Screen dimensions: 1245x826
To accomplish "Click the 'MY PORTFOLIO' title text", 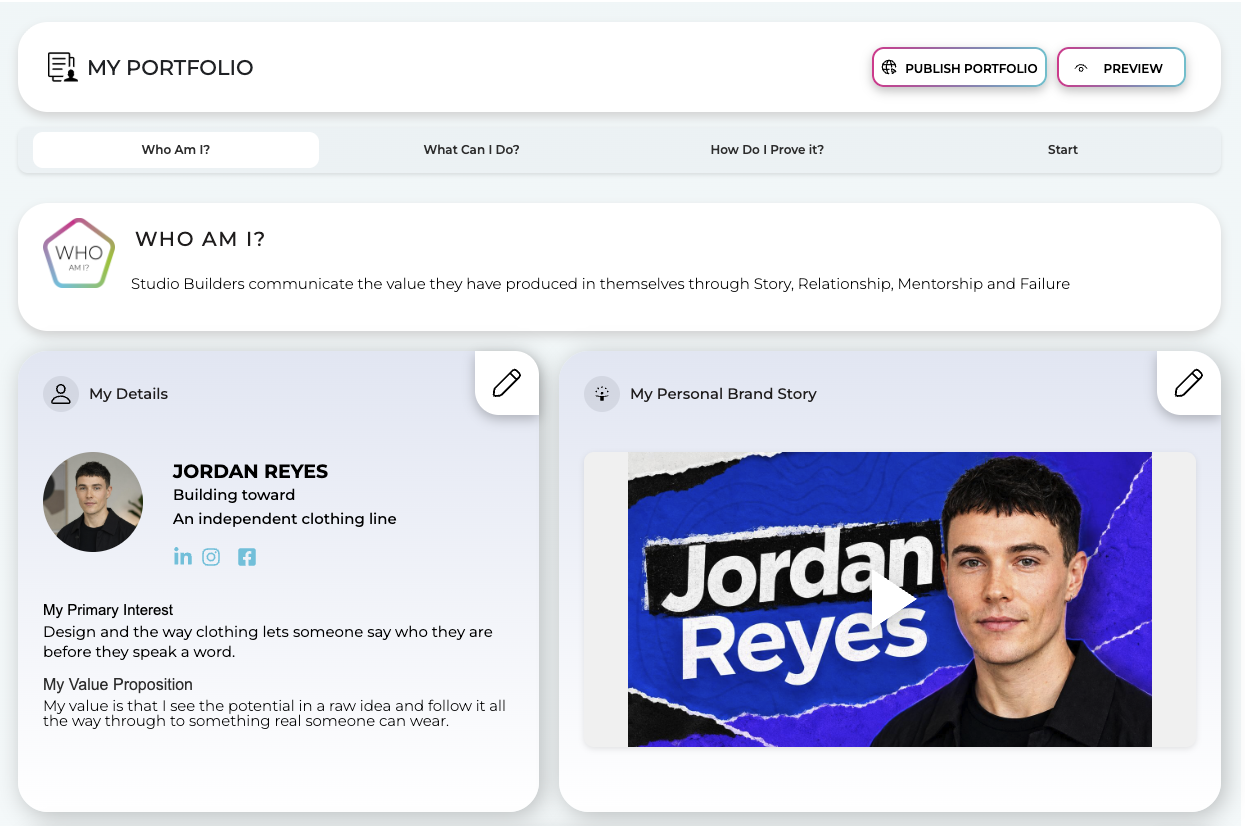I will [x=170, y=68].
